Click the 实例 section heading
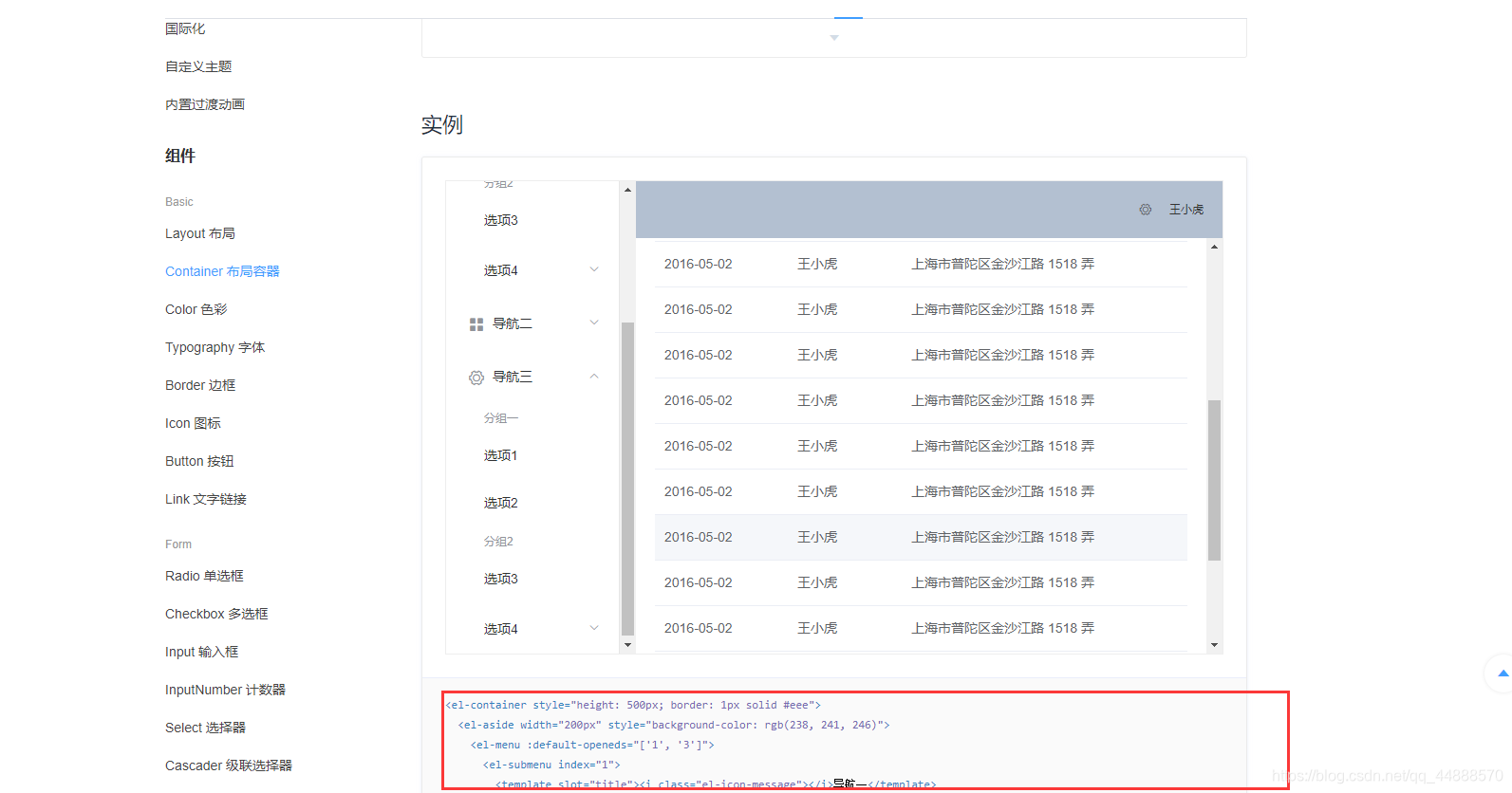 coord(442,124)
